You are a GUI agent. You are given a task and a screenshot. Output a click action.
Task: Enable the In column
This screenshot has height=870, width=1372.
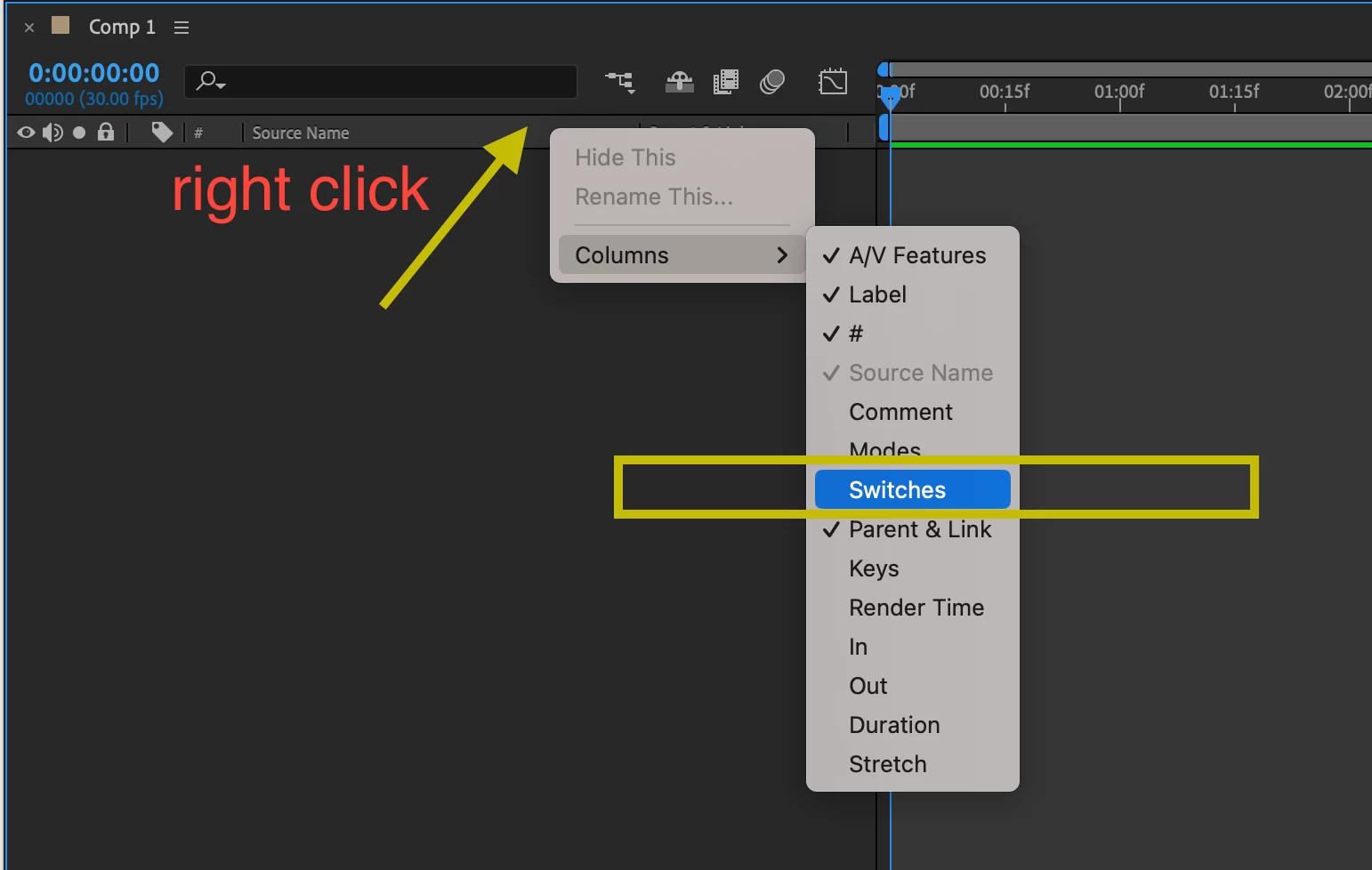tap(913, 647)
